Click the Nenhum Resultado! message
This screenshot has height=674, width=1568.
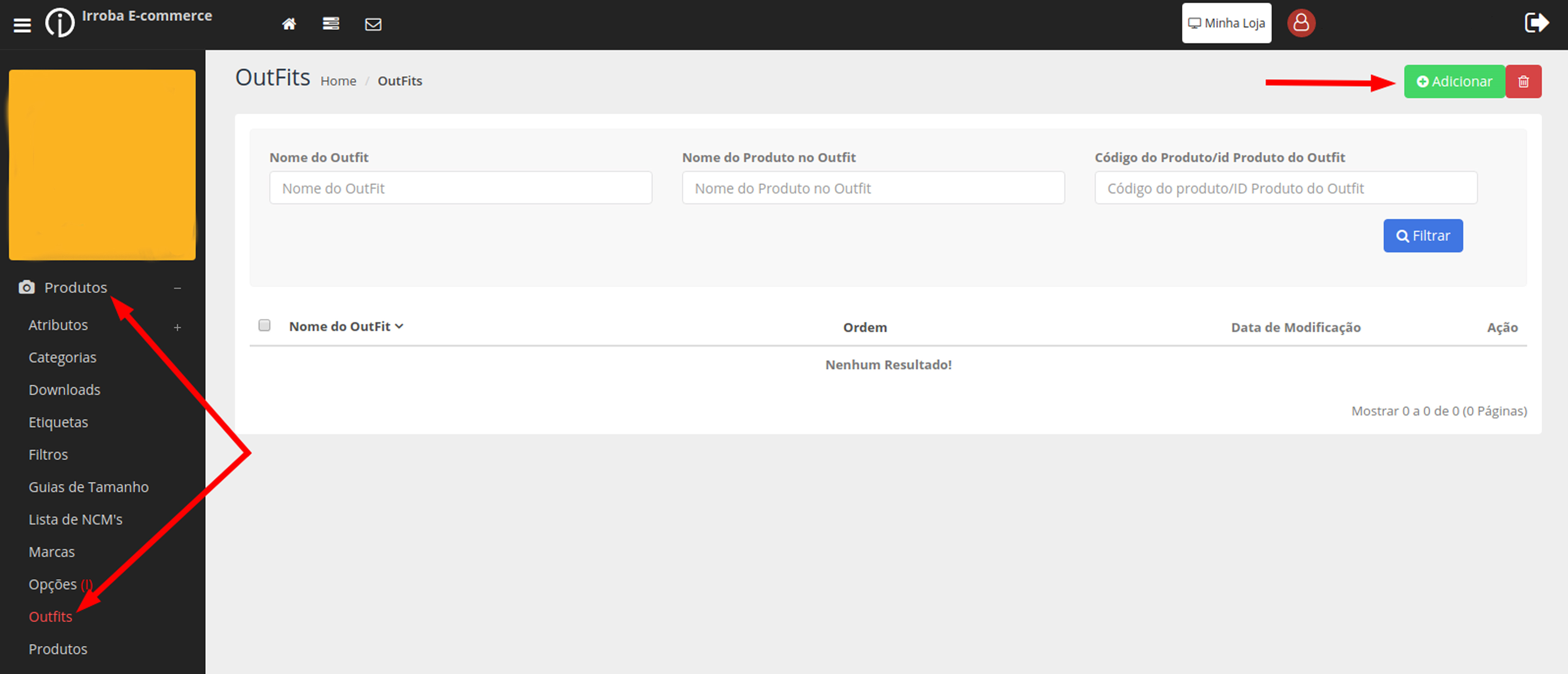[889, 364]
